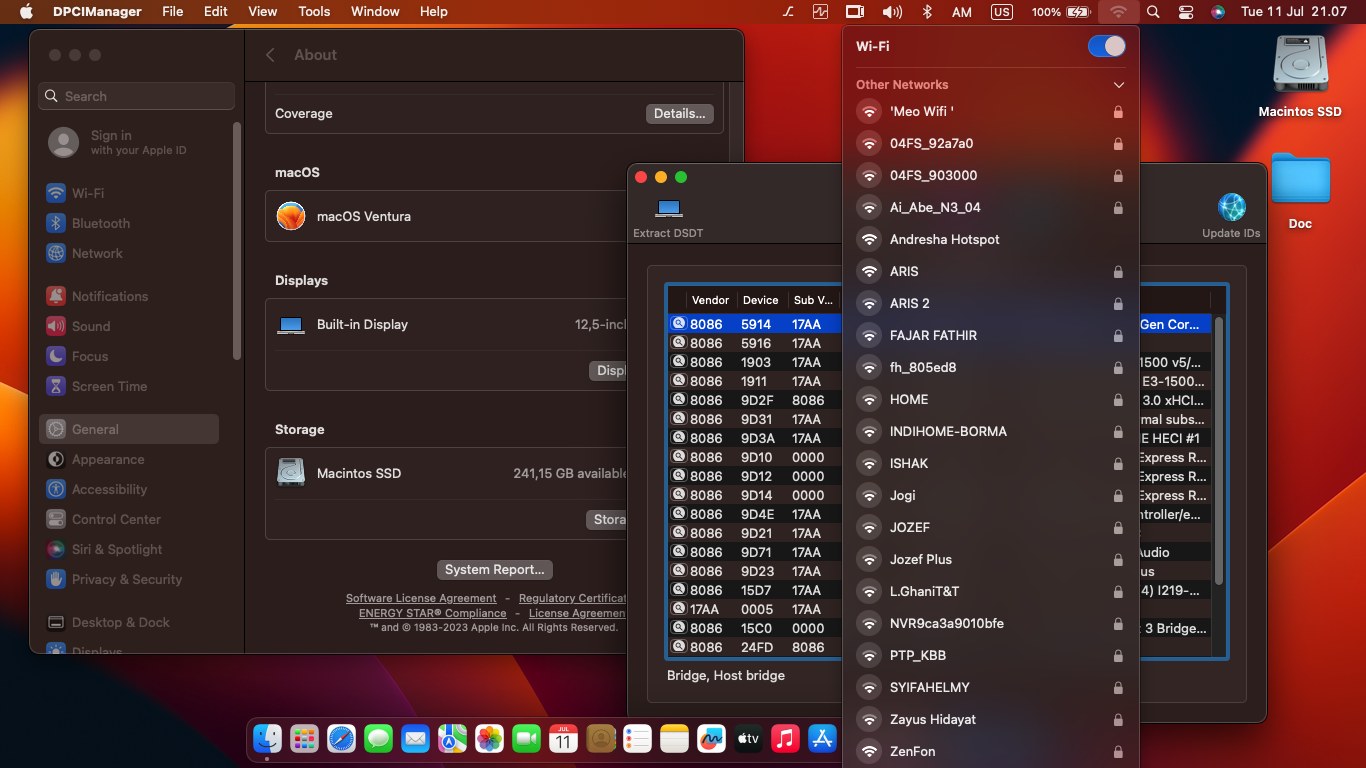The image size is (1366, 768).
Task: Click the Siri icon in menu bar
Action: (1218, 12)
